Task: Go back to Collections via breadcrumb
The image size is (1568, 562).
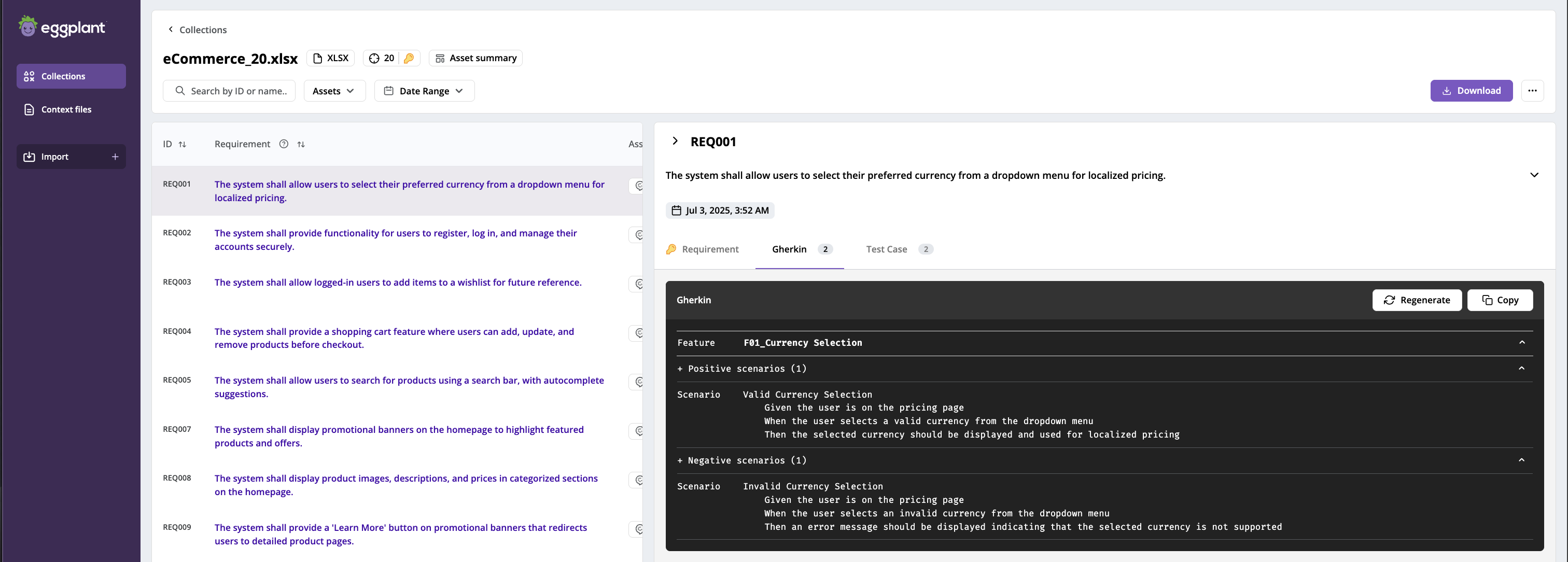Action: 197,30
